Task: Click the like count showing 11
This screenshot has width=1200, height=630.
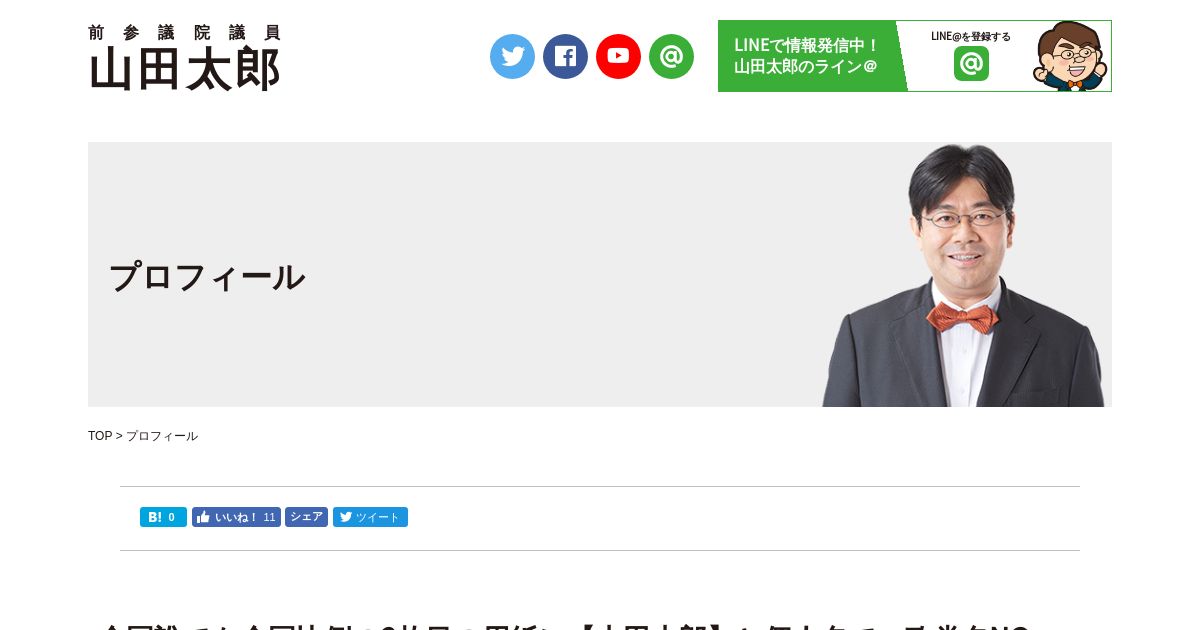Action: 269,517
